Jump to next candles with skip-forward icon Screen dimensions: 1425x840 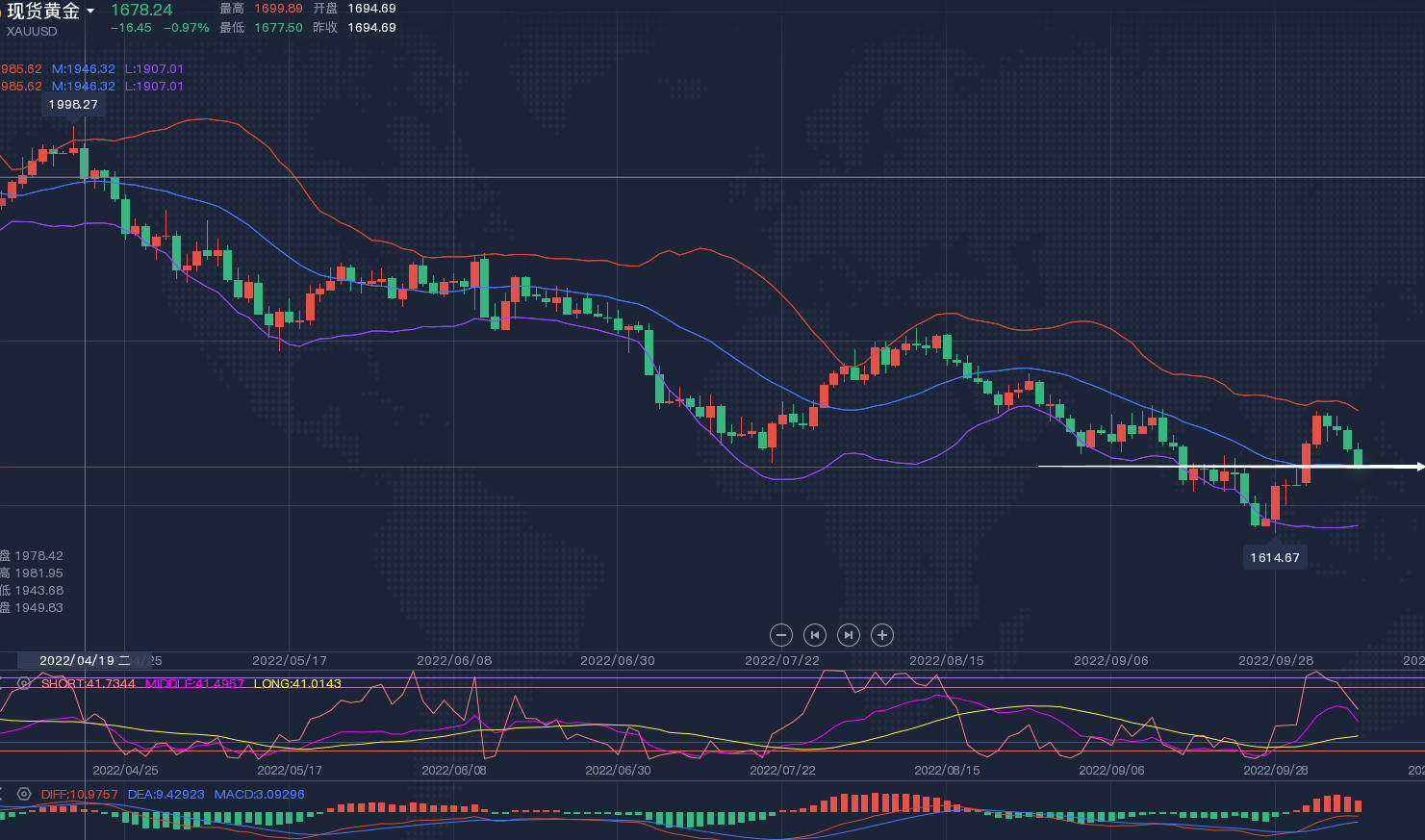coord(849,635)
